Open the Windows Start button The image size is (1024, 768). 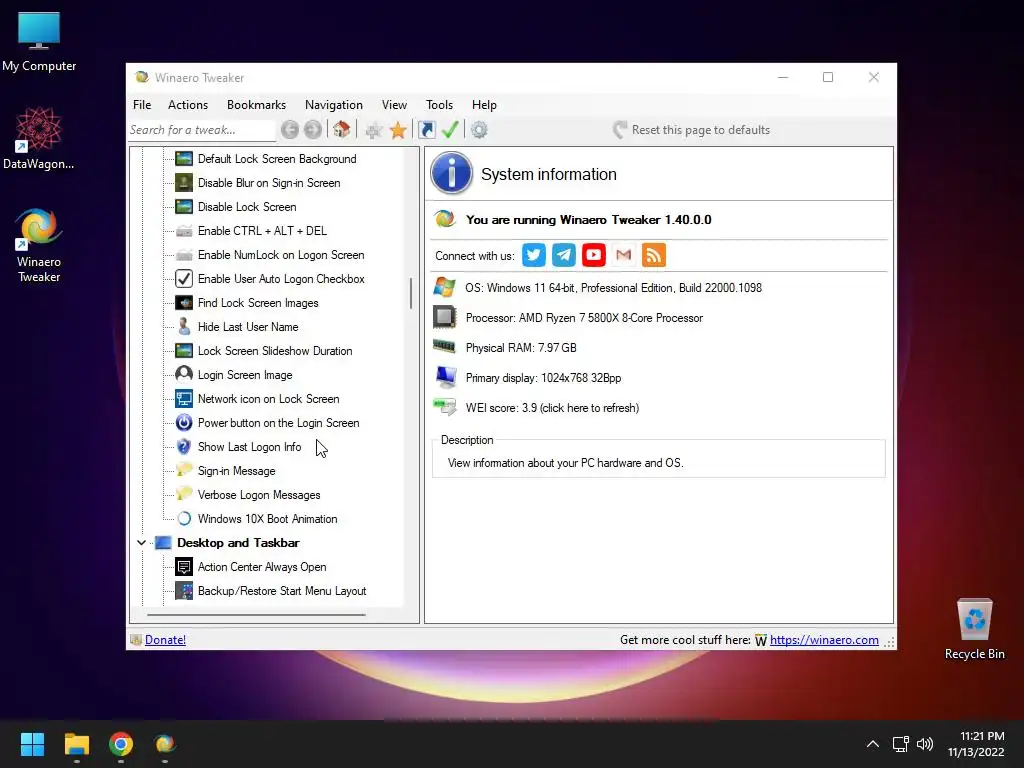[32, 744]
